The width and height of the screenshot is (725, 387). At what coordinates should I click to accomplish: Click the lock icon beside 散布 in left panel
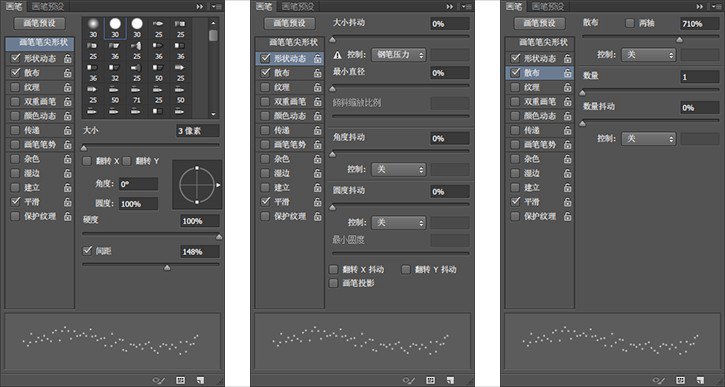pyautogui.click(x=68, y=73)
